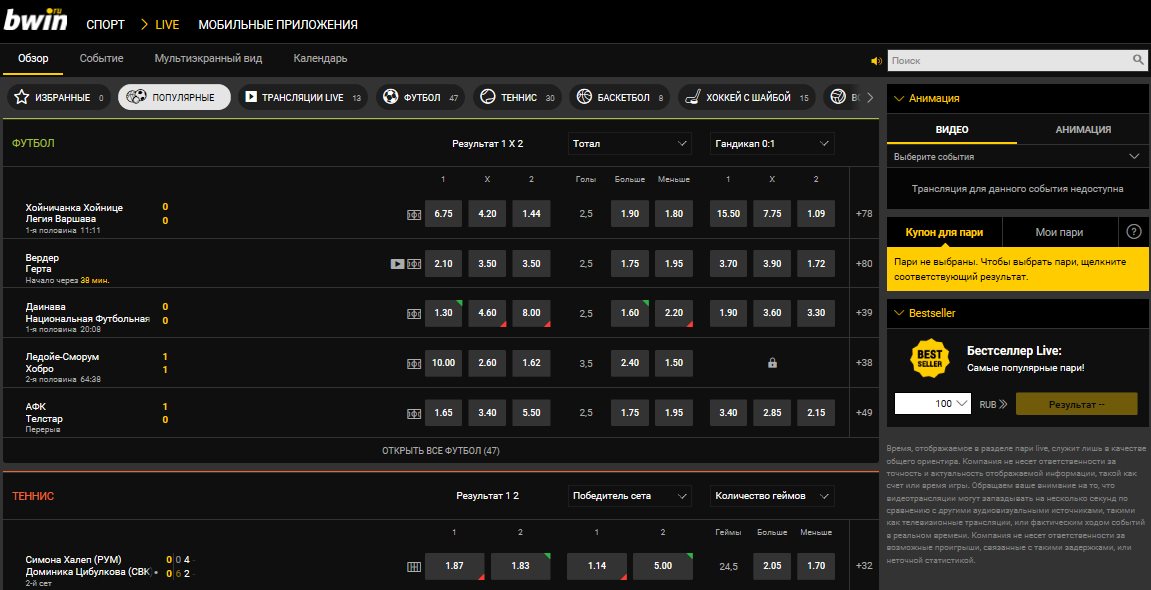Open bet slip help question icon
The height and width of the screenshot is (590, 1151).
[x=1133, y=232]
